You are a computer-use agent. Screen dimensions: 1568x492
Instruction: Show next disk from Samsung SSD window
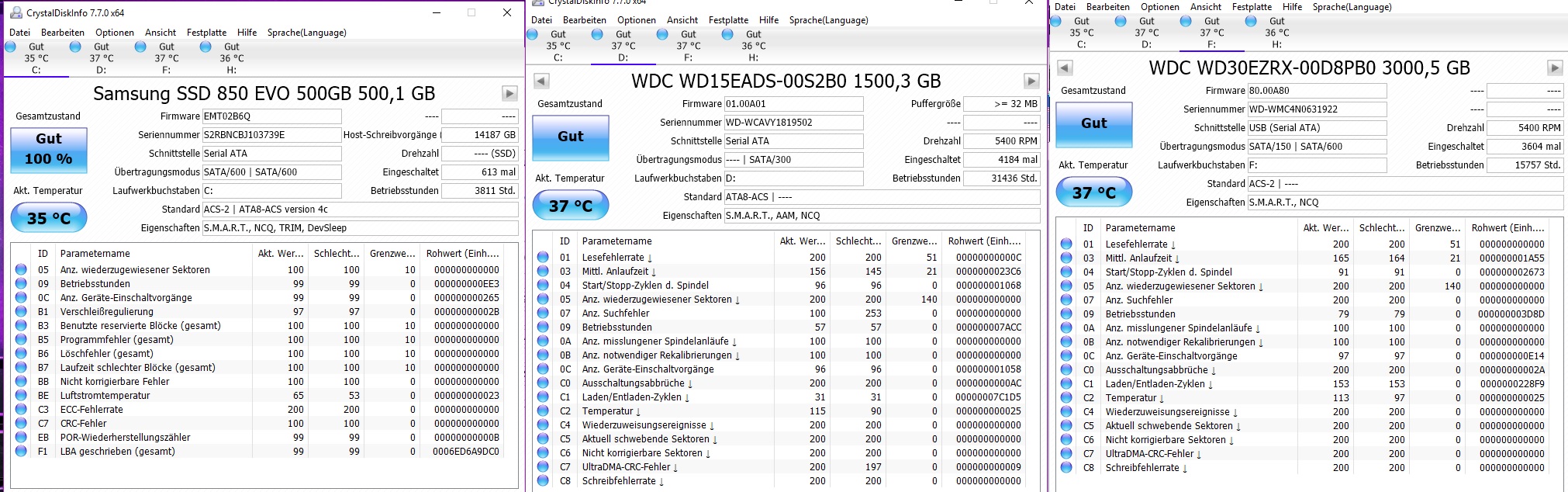pyautogui.click(x=509, y=94)
